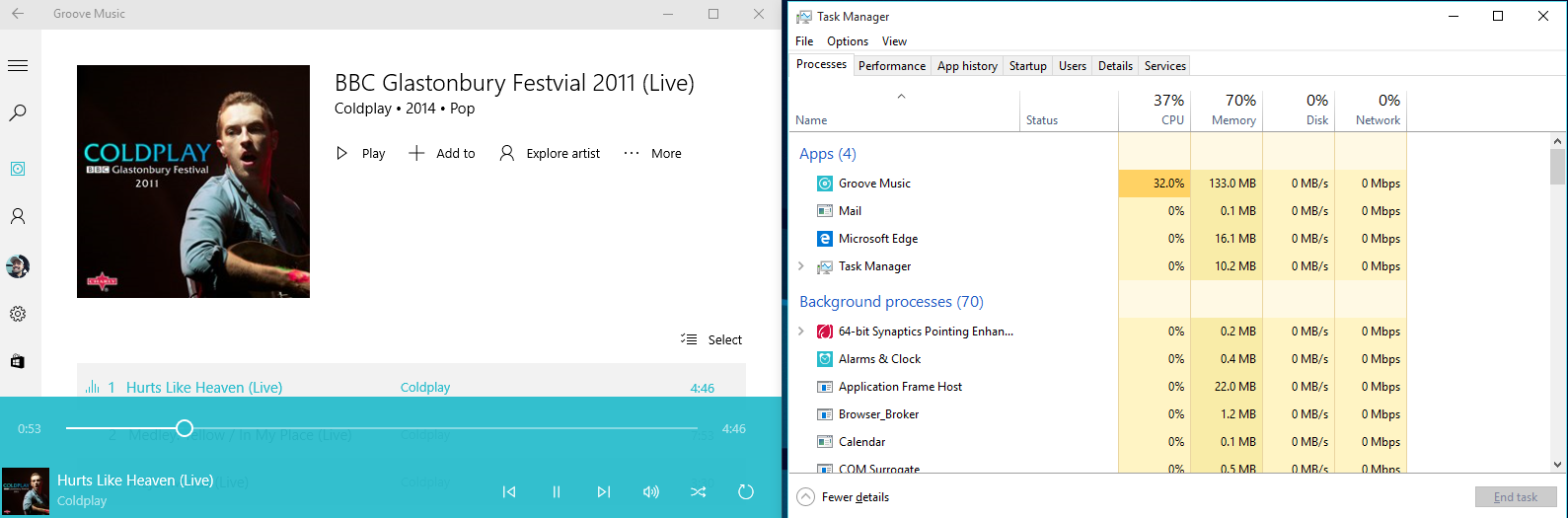Sort processes by Network column
Image resolution: width=1568 pixels, height=518 pixels.
click(x=1371, y=111)
